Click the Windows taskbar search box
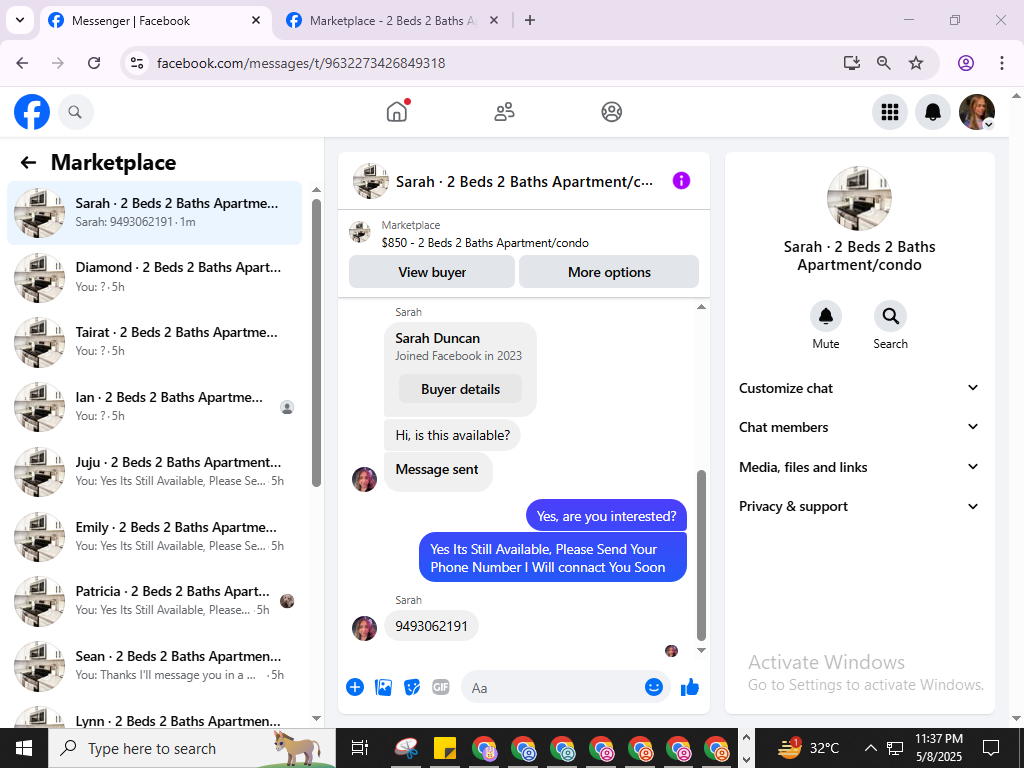Image resolution: width=1024 pixels, height=768 pixels. coord(192,748)
